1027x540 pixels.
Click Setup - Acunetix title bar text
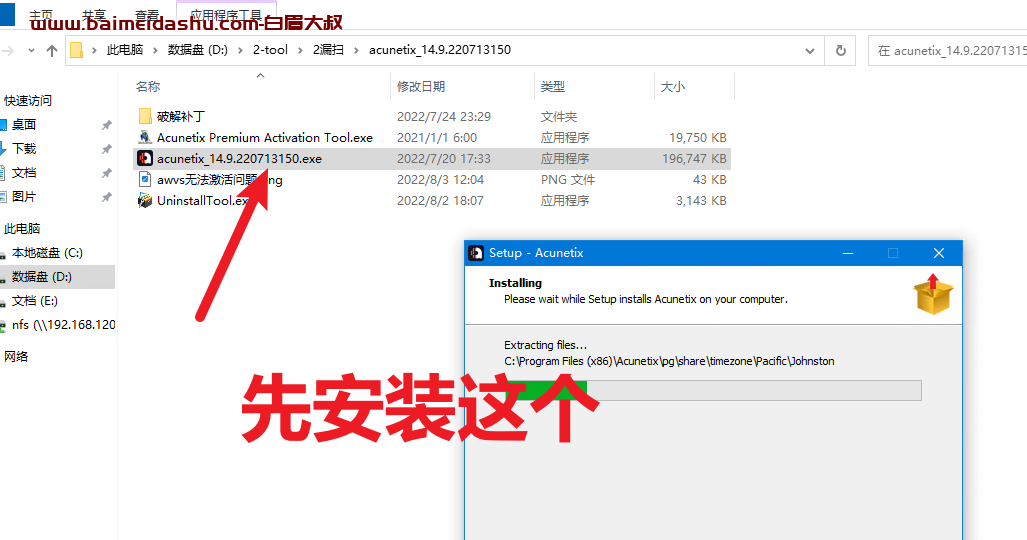pyautogui.click(x=536, y=253)
